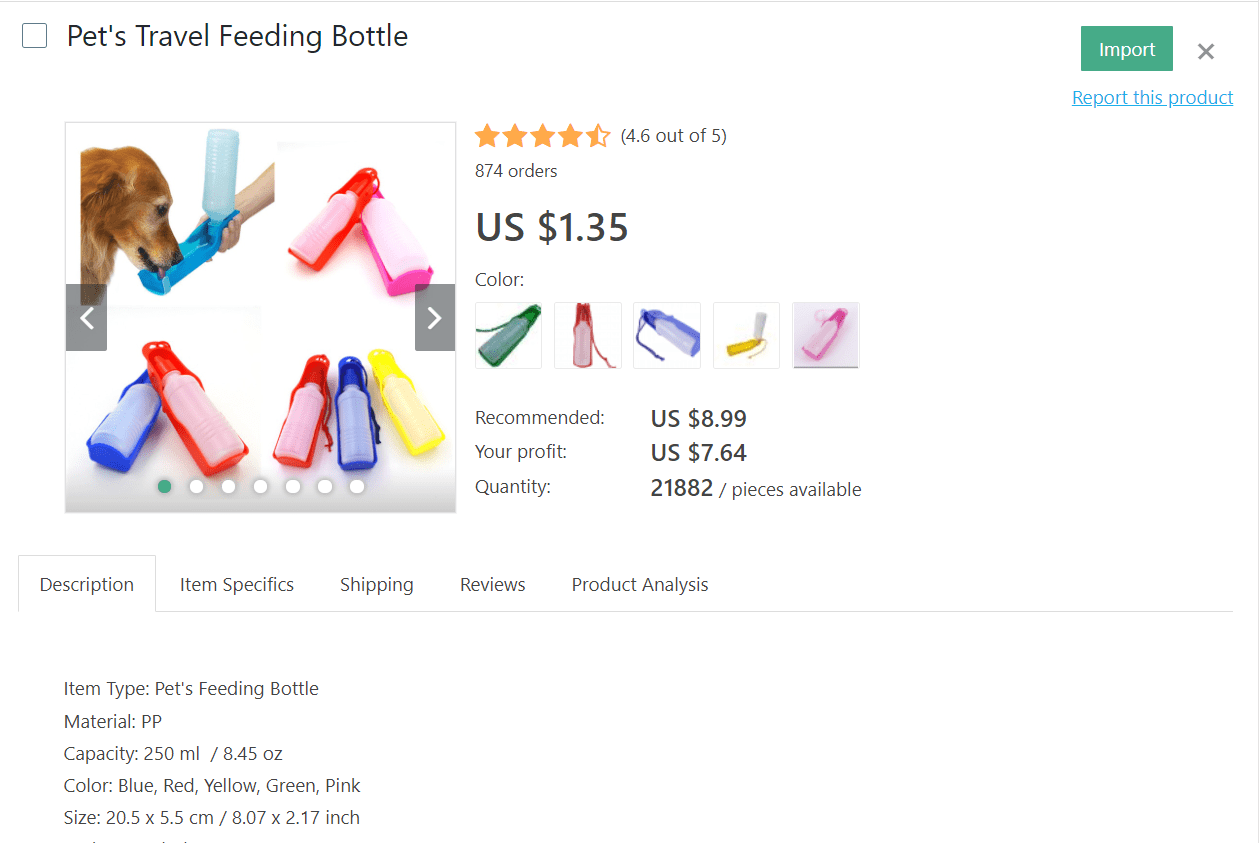Click the active green carousel dot

point(164,486)
